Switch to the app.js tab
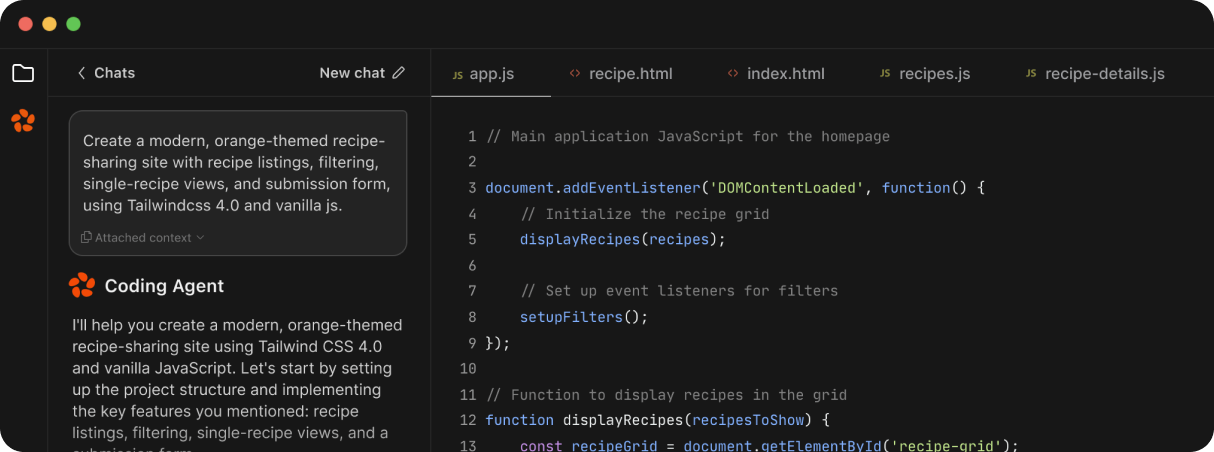 pos(491,74)
